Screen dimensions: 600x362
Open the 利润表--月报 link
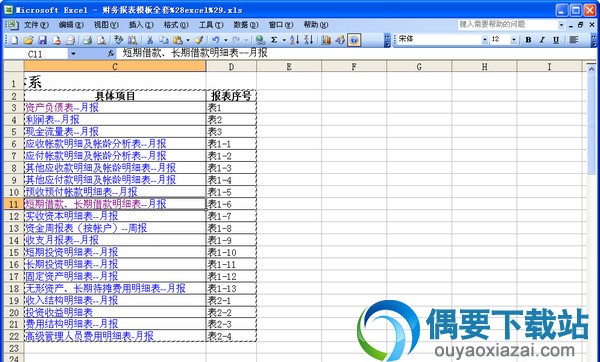coord(52,120)
